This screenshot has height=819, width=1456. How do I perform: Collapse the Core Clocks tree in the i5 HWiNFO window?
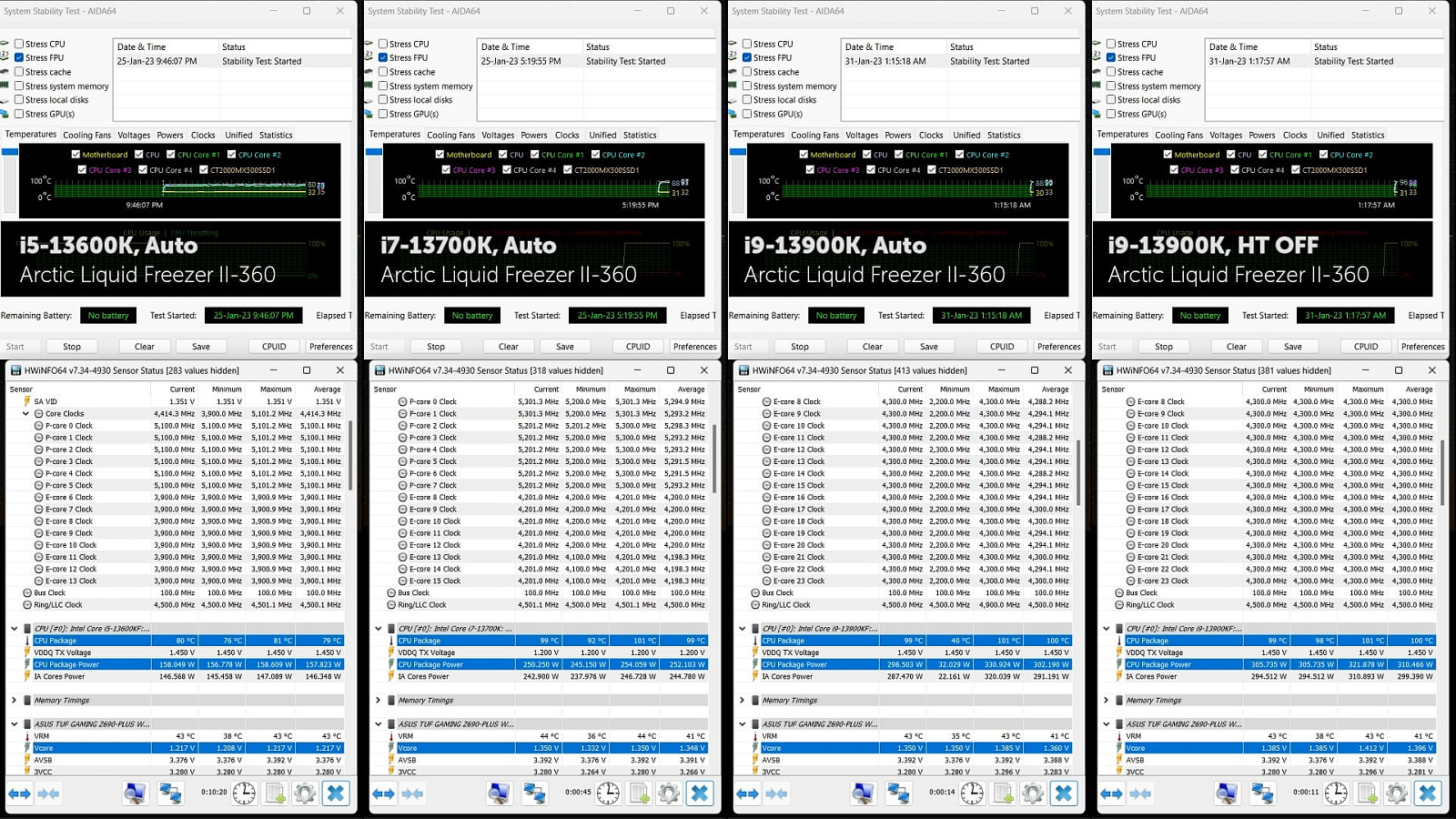25,413
